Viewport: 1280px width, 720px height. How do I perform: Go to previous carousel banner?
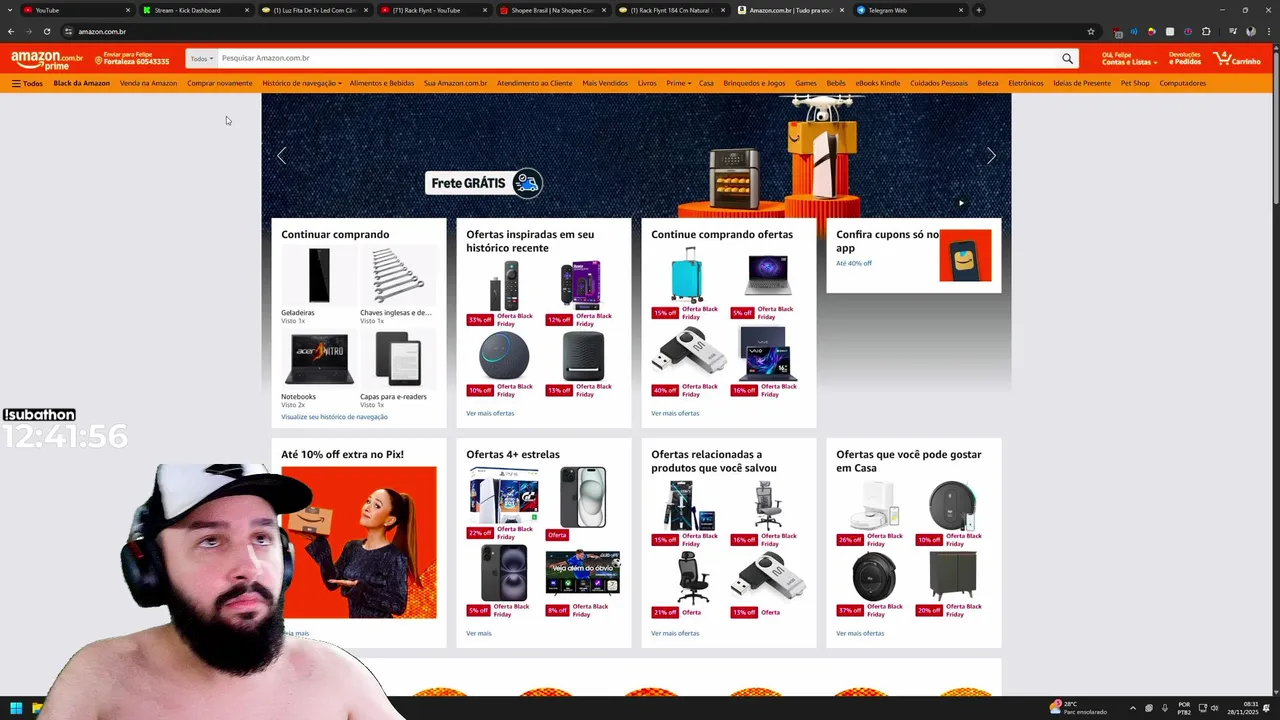tap(281, 155)
